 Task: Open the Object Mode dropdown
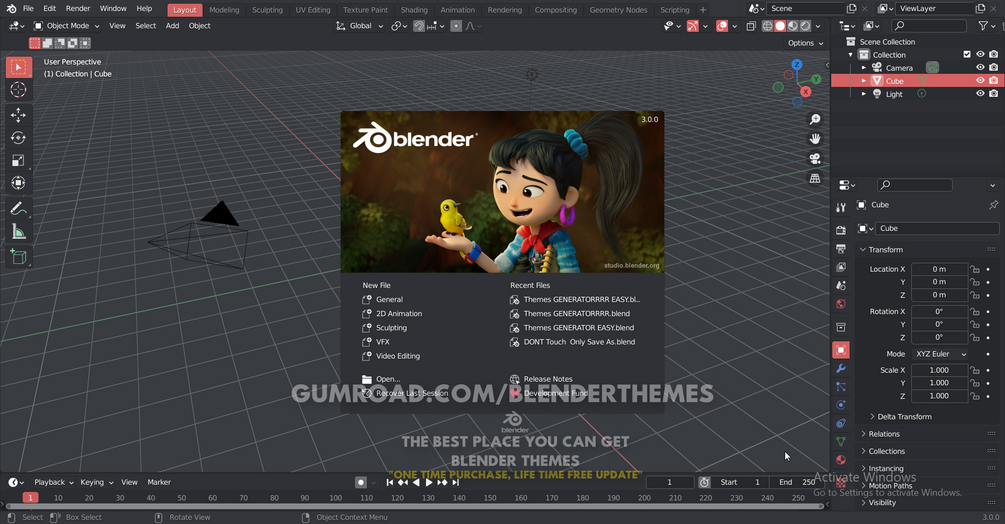(x=67, y=26)
